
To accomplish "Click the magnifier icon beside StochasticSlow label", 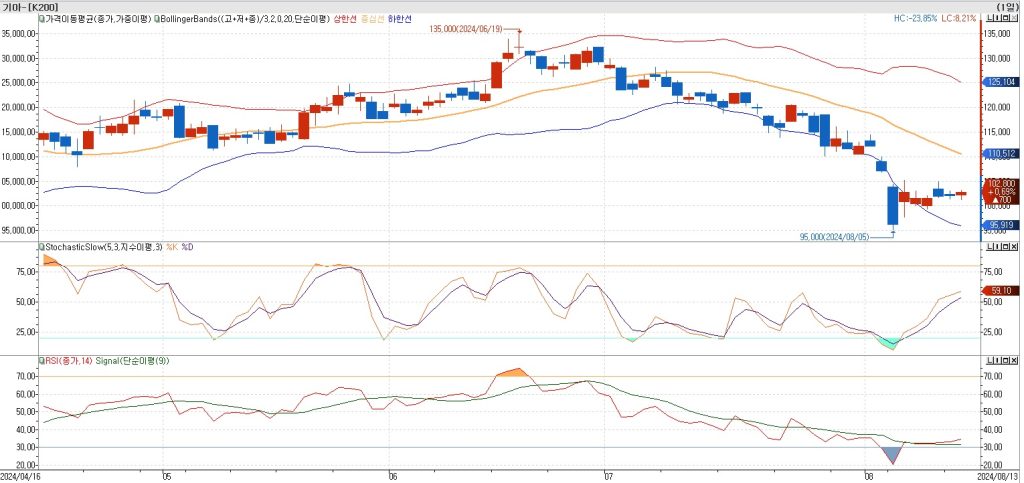I will click(x=41, y=245).
